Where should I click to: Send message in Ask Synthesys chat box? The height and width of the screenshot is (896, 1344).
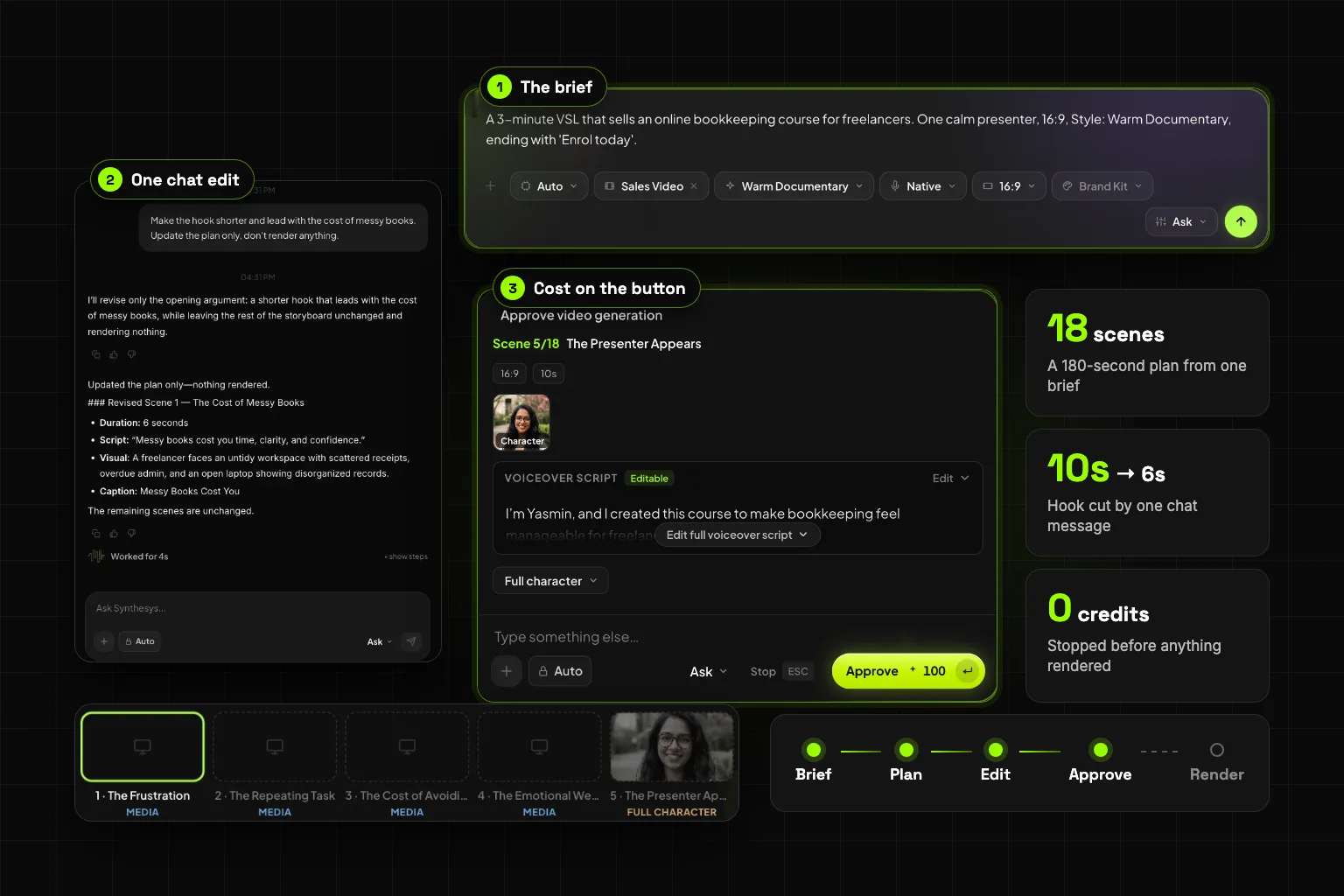click(411, 641)
